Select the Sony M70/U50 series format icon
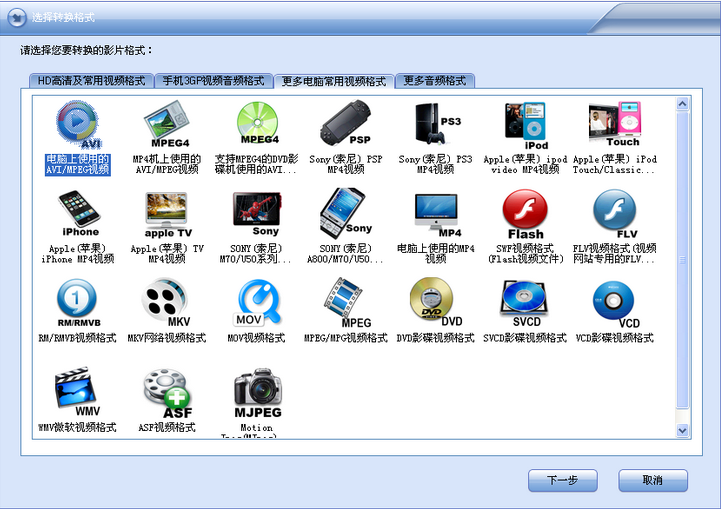721x509 pixels. point(257,214)
